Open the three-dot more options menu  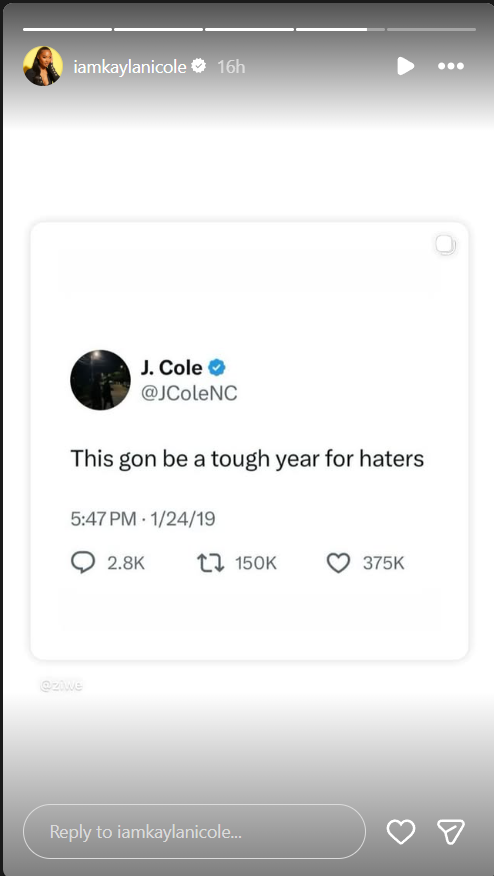tap(451, 66)
